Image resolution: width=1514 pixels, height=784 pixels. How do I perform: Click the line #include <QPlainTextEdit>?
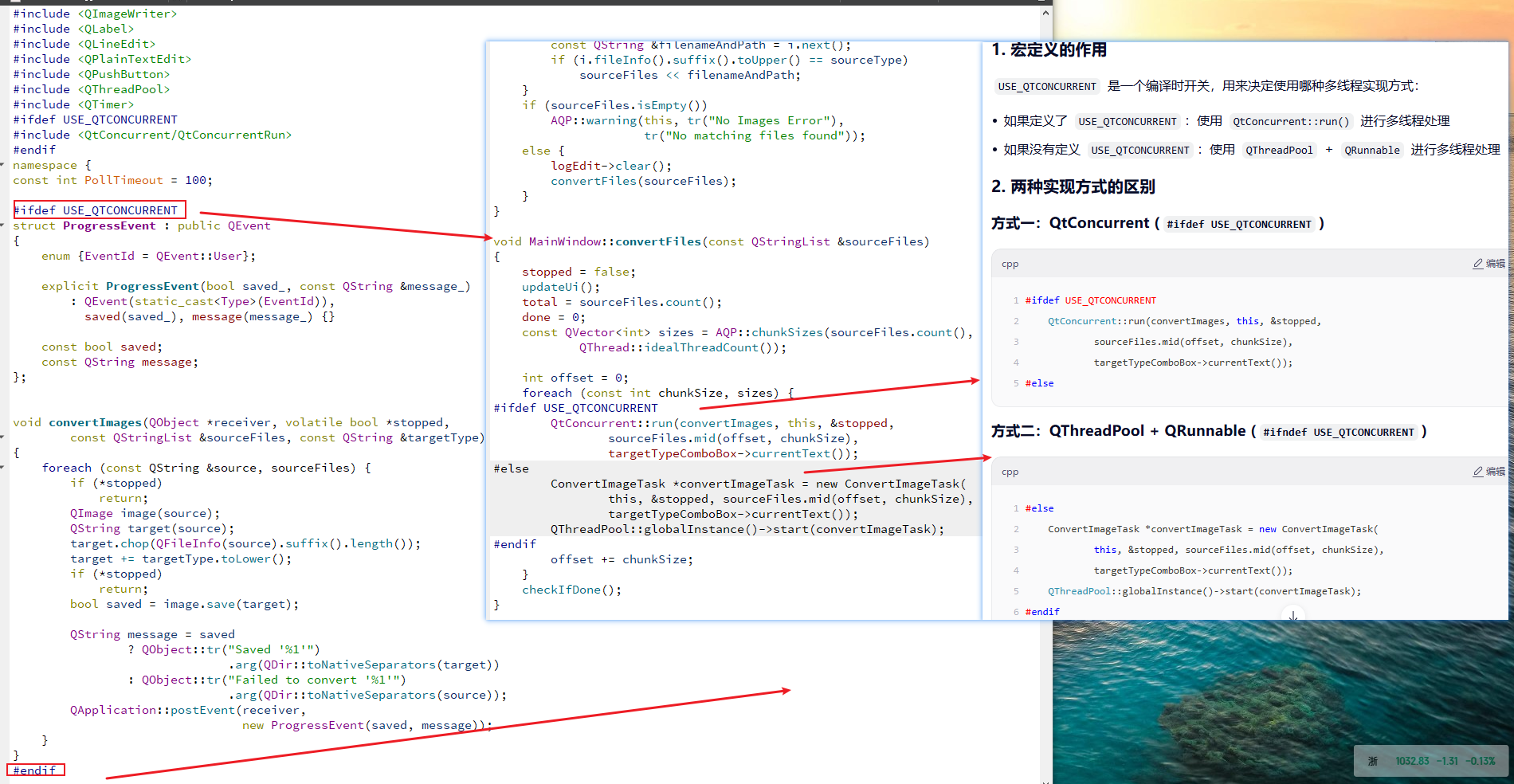coord(102,59)
